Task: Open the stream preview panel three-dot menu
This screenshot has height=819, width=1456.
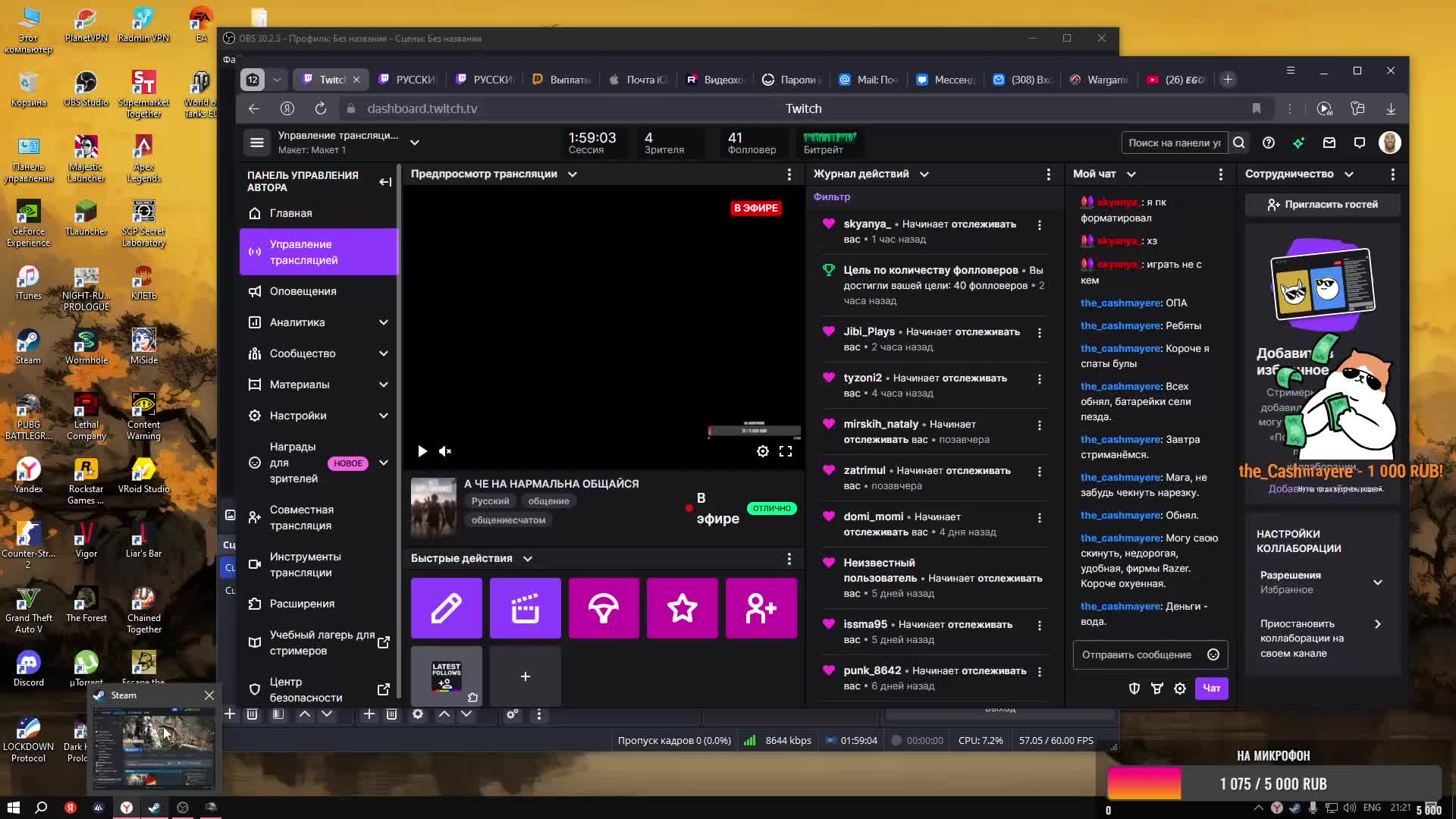Action: 789,174
